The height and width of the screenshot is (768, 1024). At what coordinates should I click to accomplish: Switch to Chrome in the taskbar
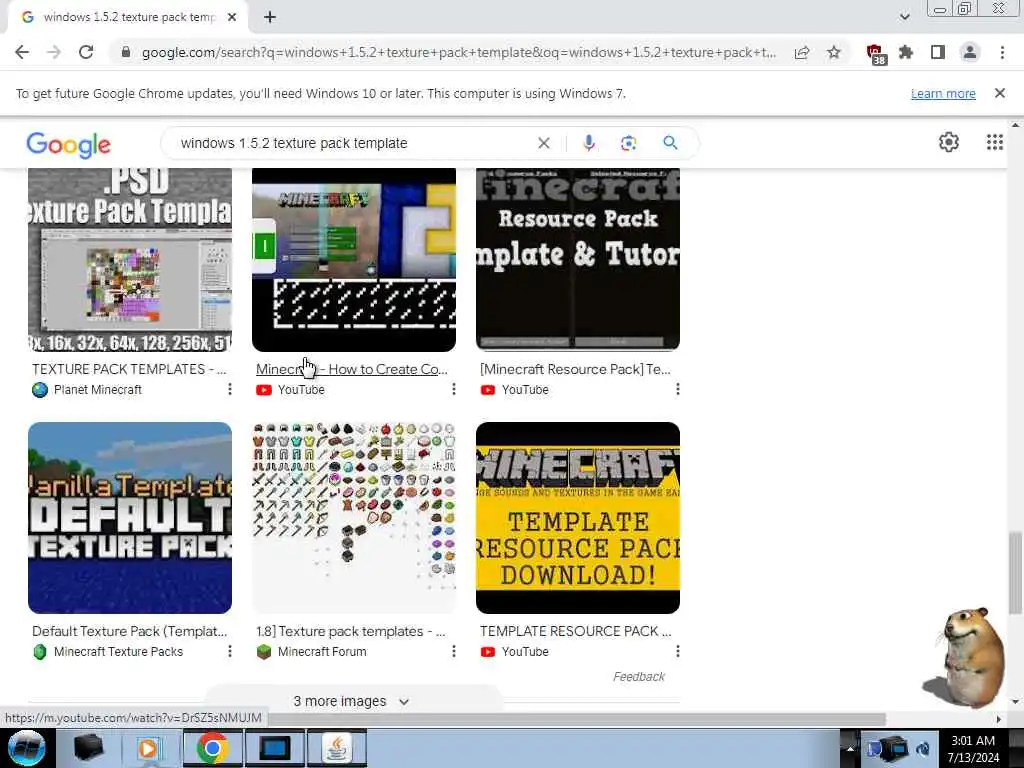[x=212, y=748]
